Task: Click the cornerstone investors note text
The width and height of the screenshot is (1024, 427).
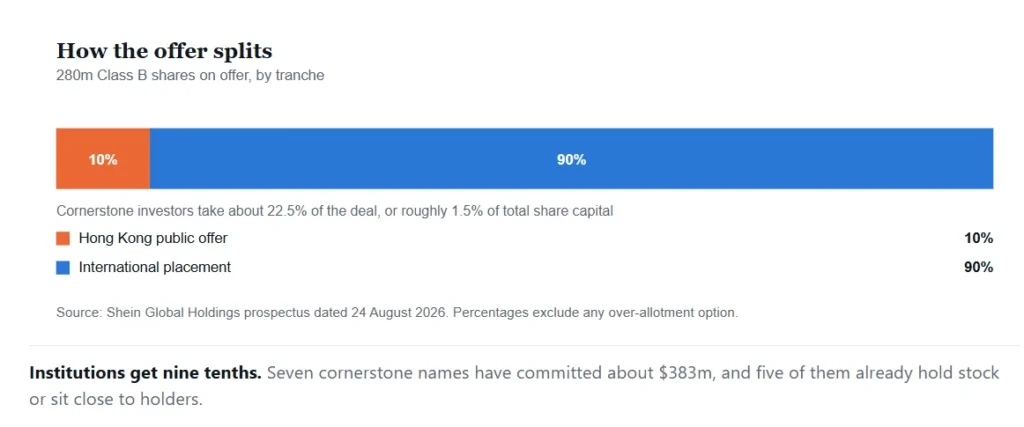Action: click(334, 212)
